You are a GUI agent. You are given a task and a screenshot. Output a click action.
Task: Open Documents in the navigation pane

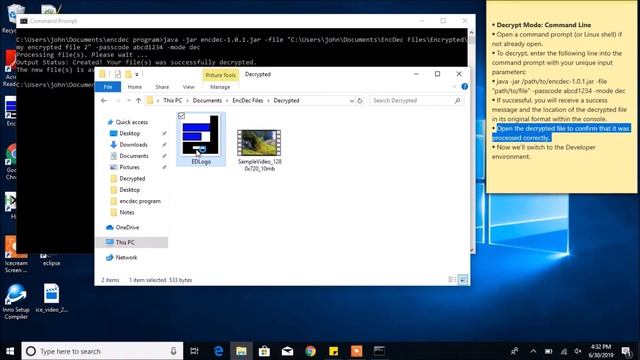click(133, 156)
